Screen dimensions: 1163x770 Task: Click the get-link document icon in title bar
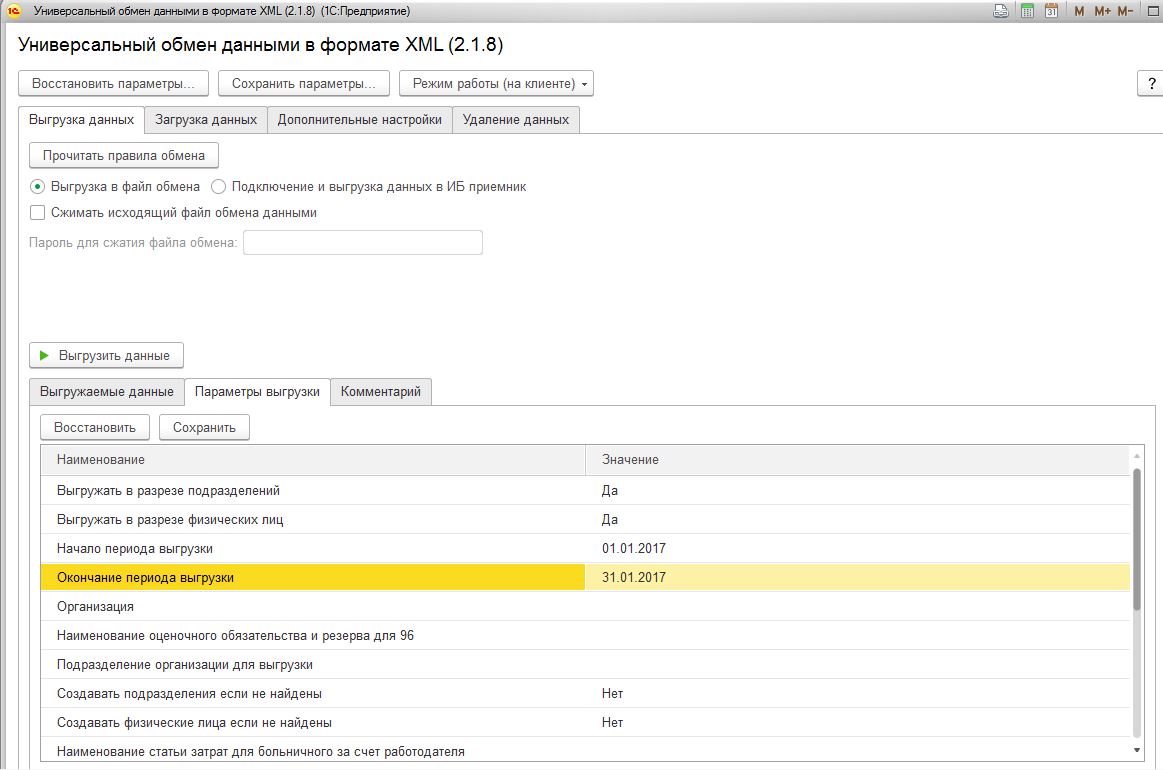(x=1001, y=11)
